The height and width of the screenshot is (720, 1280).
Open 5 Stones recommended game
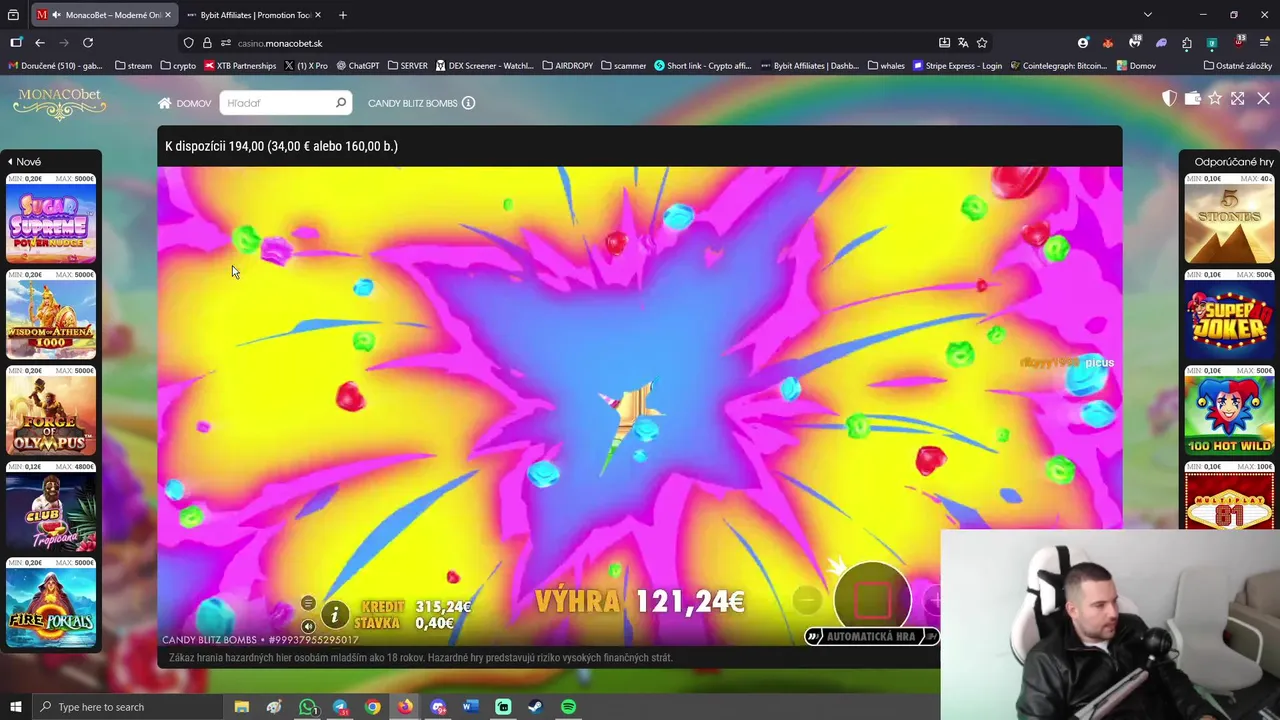pyautogui.click(x=1229, y=219)
